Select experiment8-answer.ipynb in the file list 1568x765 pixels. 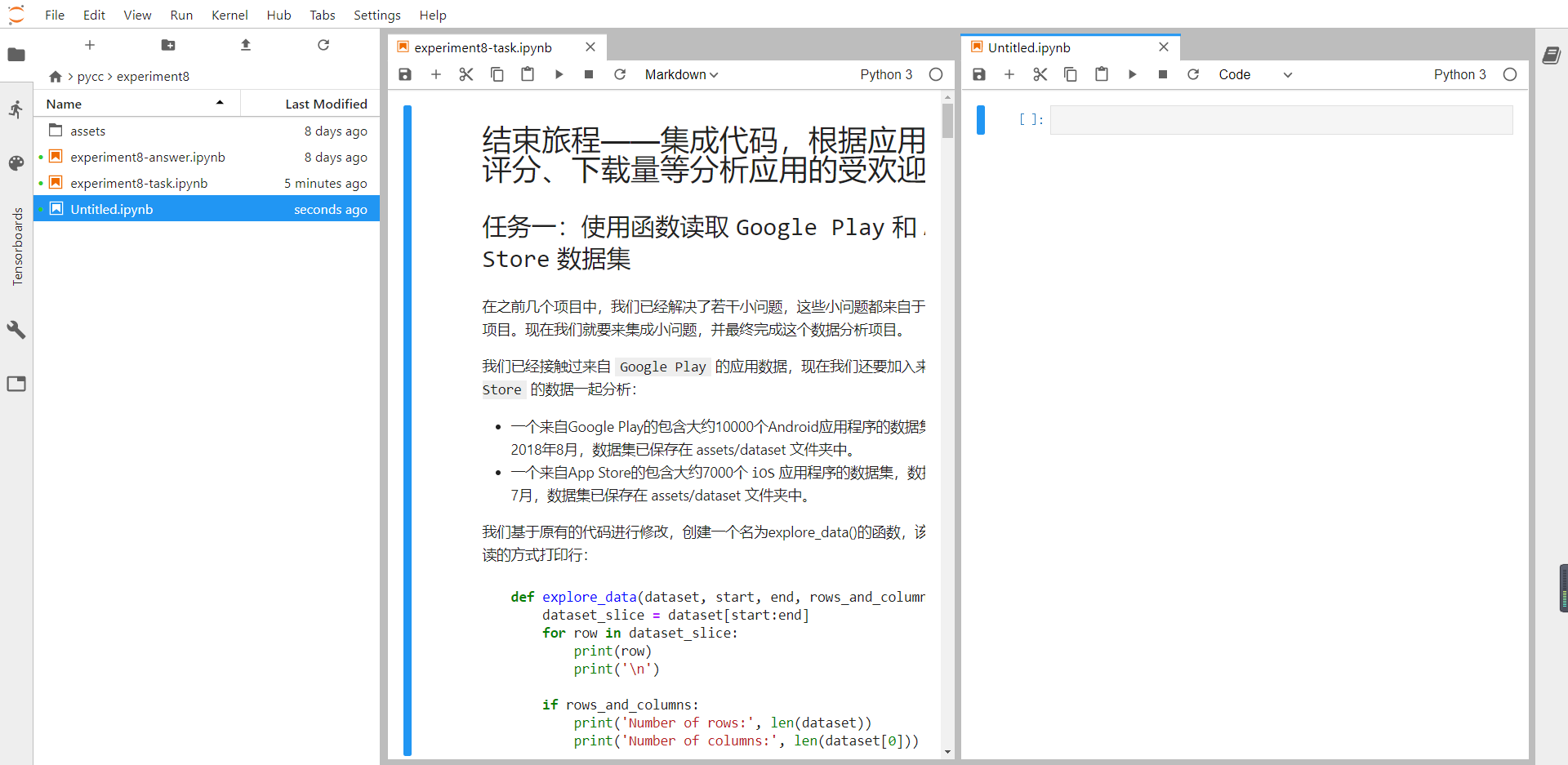pos(207,157)
